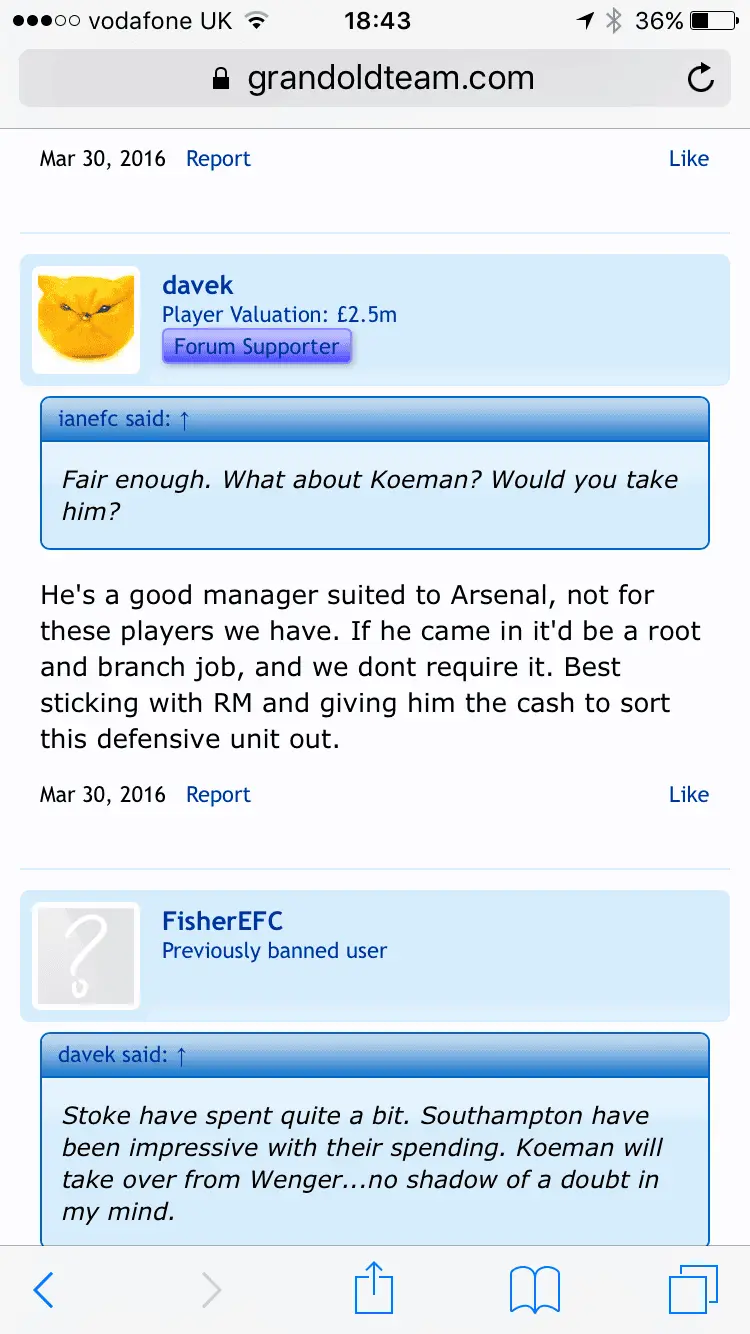Viewport: 750px width, 1334px height.
Task: Open davek's user profile link
Action: coord(198,286)
